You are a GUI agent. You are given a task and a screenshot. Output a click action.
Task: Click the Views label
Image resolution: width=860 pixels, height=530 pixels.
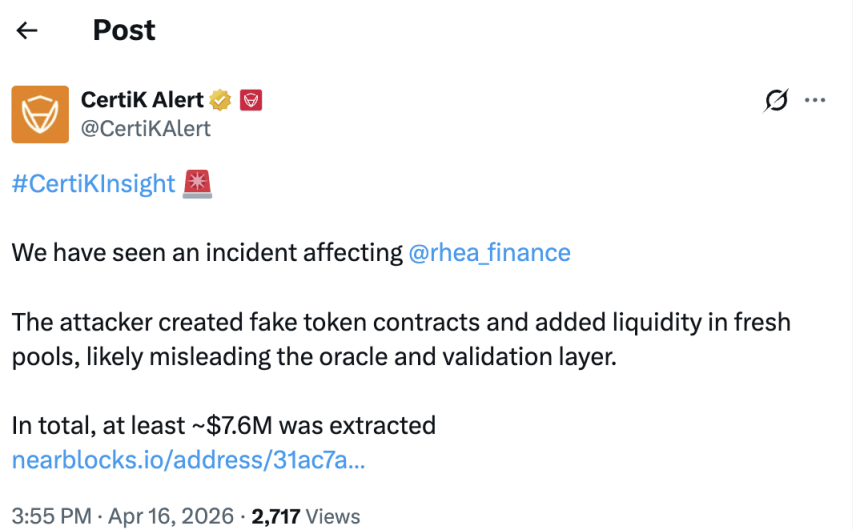click(x=333, y=516)
